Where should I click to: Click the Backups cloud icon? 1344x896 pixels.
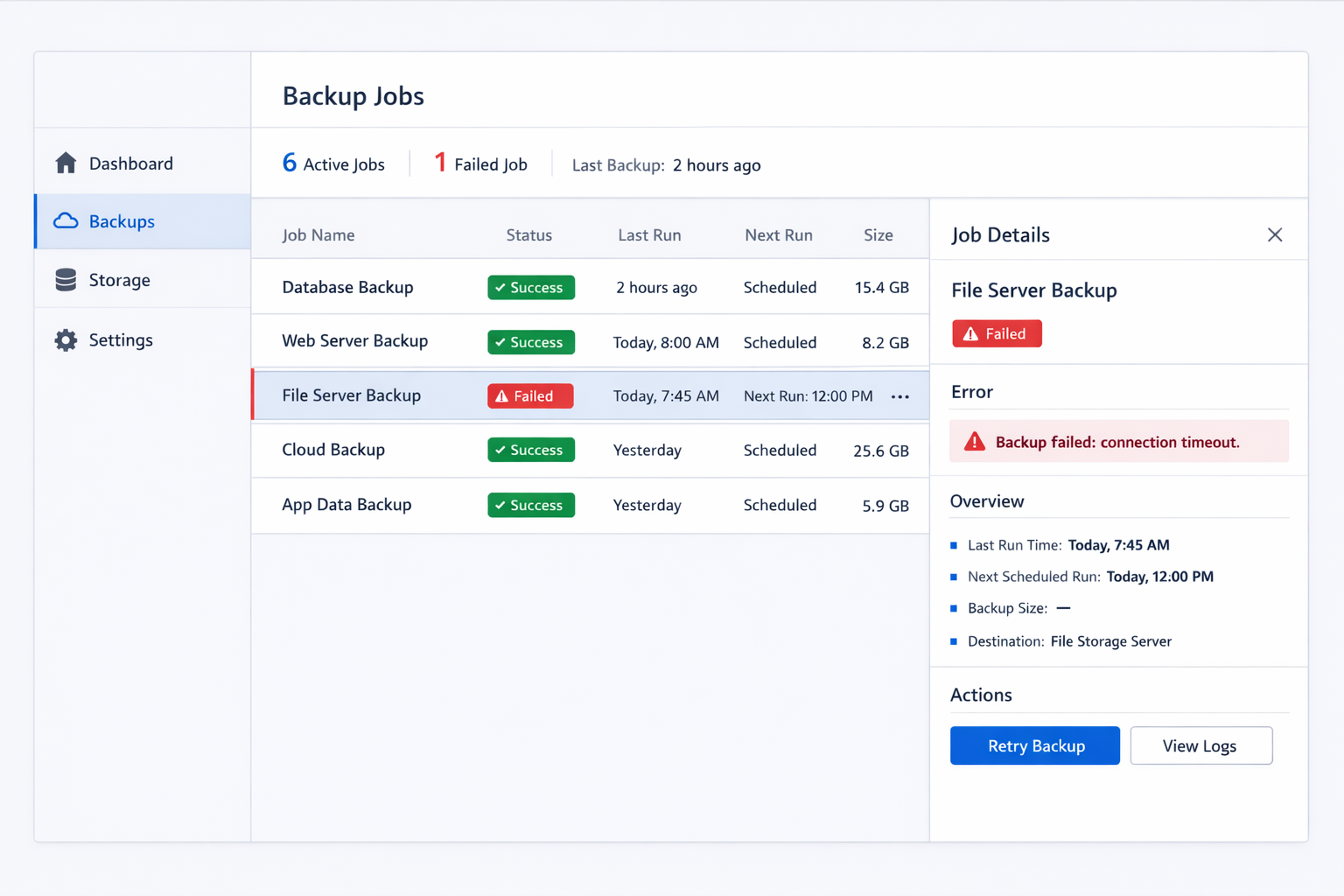tap(66, 221)
